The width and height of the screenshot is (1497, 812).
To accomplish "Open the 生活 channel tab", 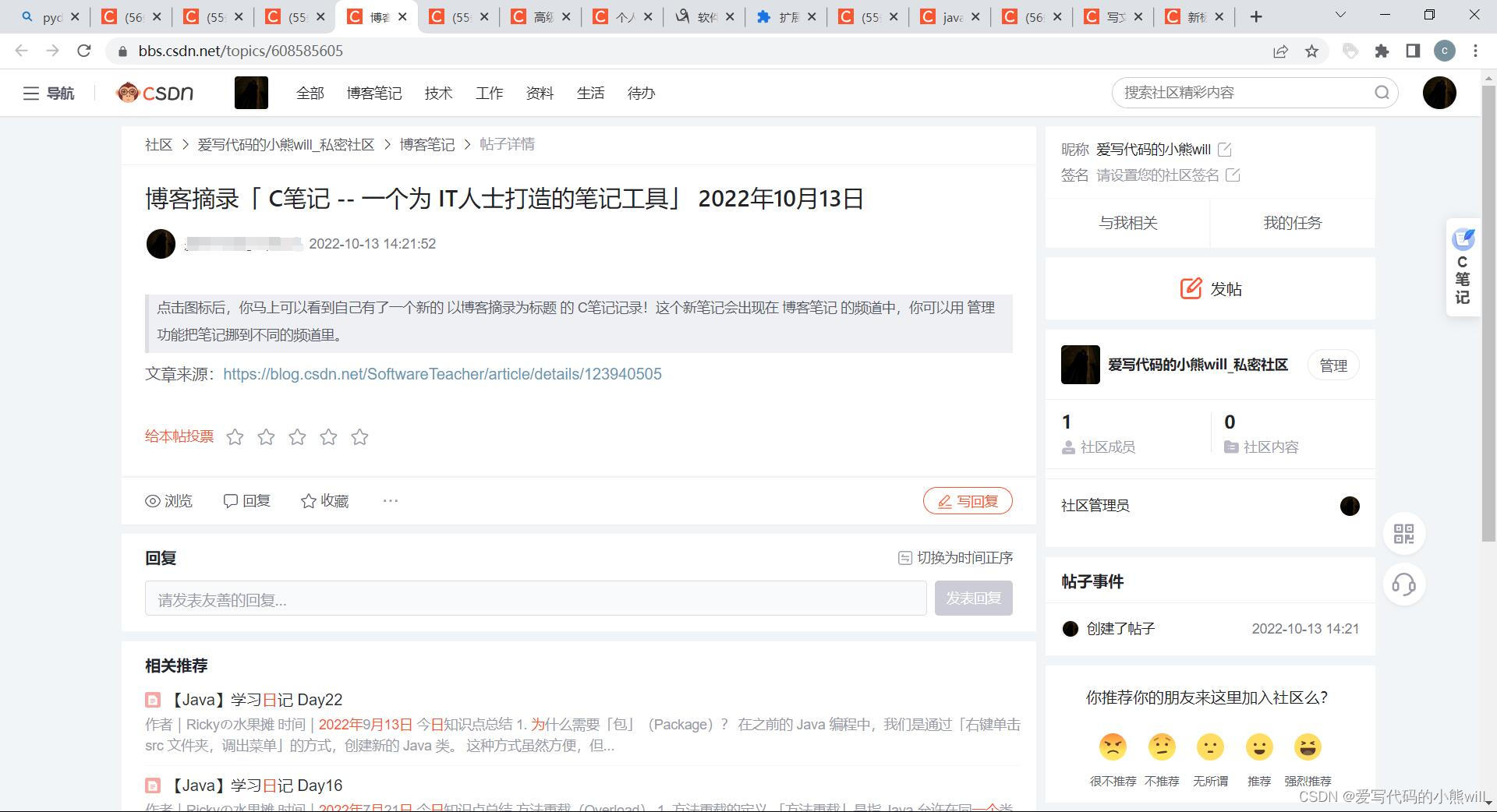I will (590, 93).
